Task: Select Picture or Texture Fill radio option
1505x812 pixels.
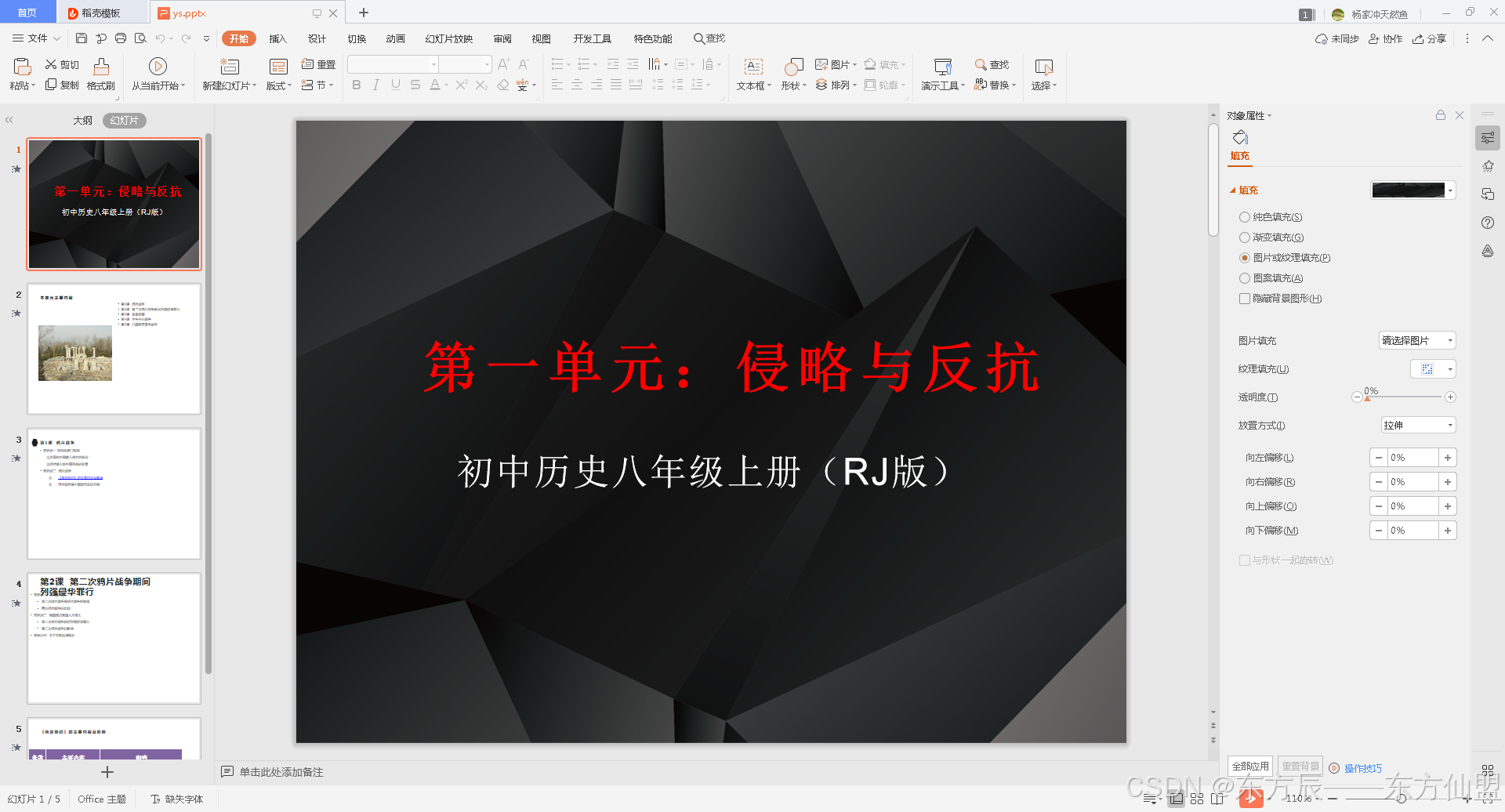Action: click(1245, 258)
